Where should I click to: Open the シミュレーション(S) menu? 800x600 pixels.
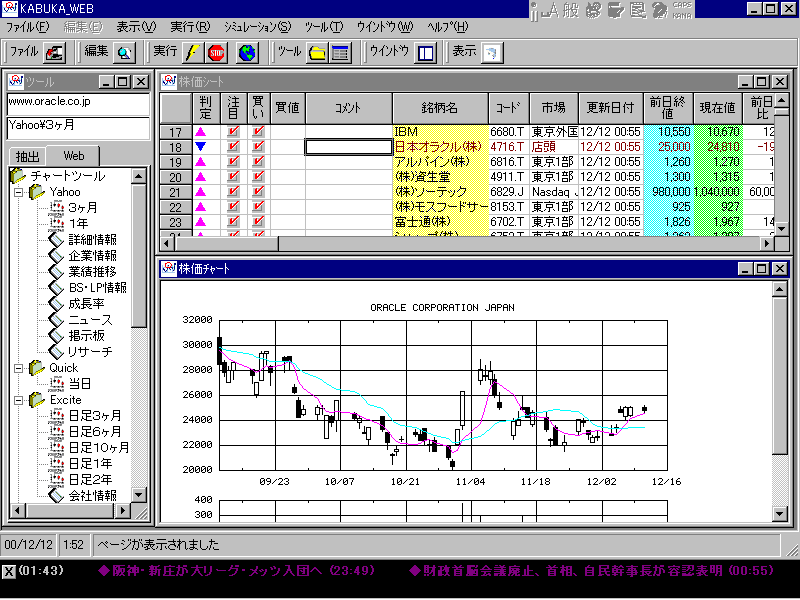point(258,27)
